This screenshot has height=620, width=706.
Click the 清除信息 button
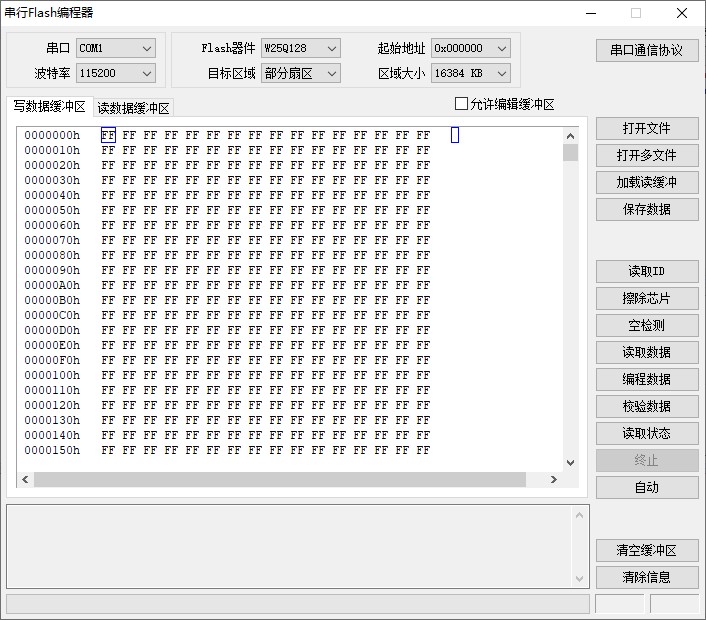click(x=647, y=578)
